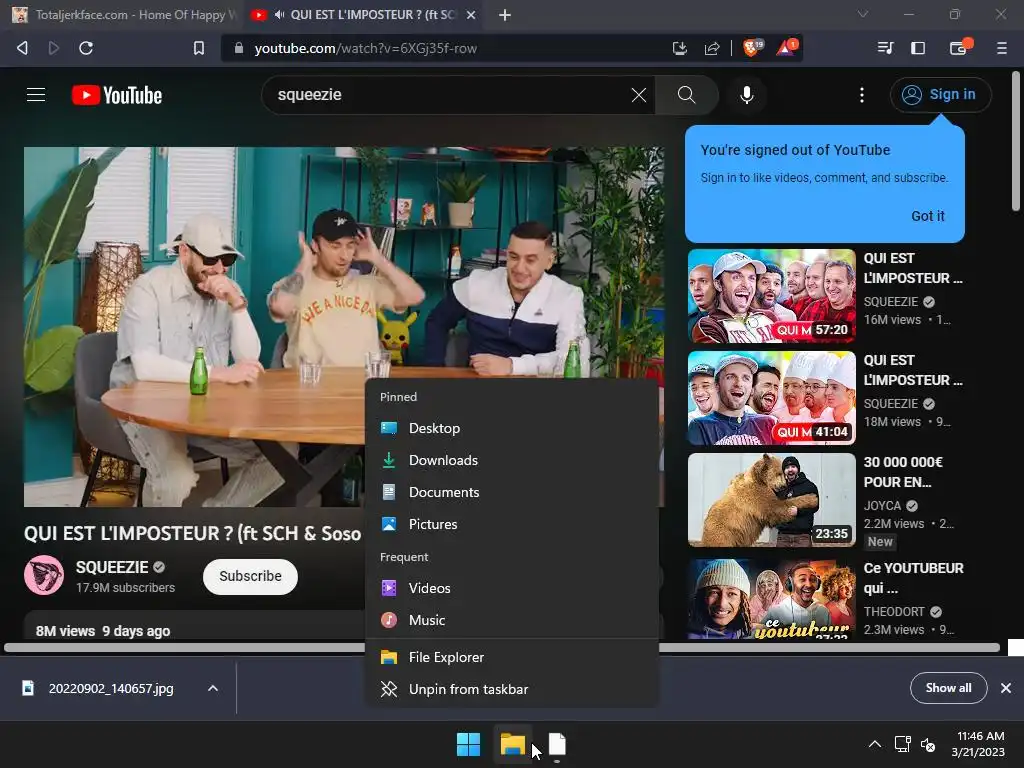Go back with the browser back arrow
This screenshot has width=1024, height=768.
(x=22, y=48)
